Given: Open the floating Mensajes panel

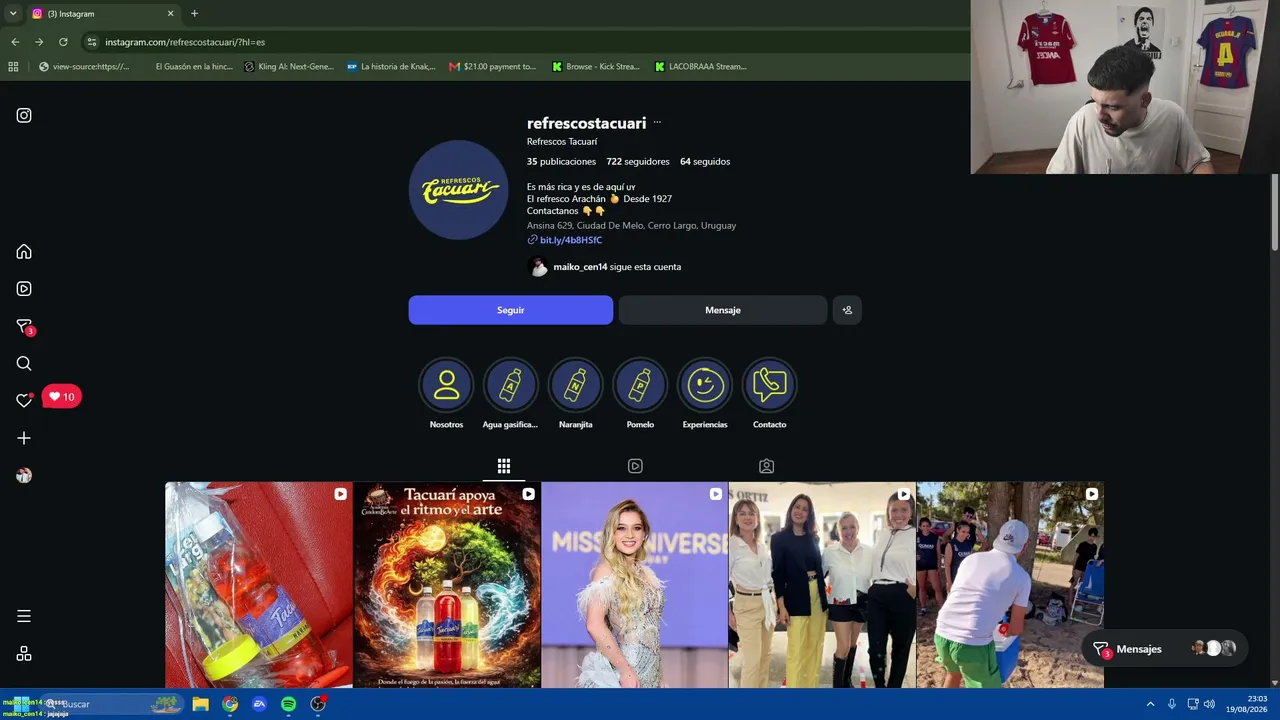Looking at the screenshot, I should 1165,649.
